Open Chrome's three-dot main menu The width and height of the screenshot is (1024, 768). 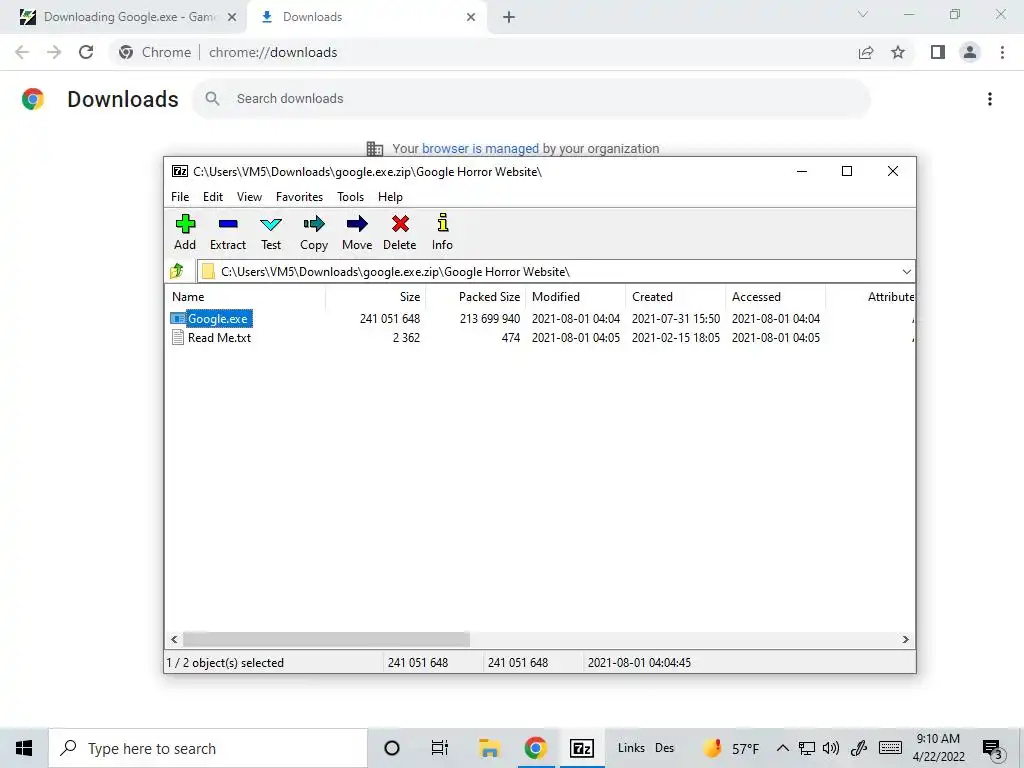tap(1002, 52)
